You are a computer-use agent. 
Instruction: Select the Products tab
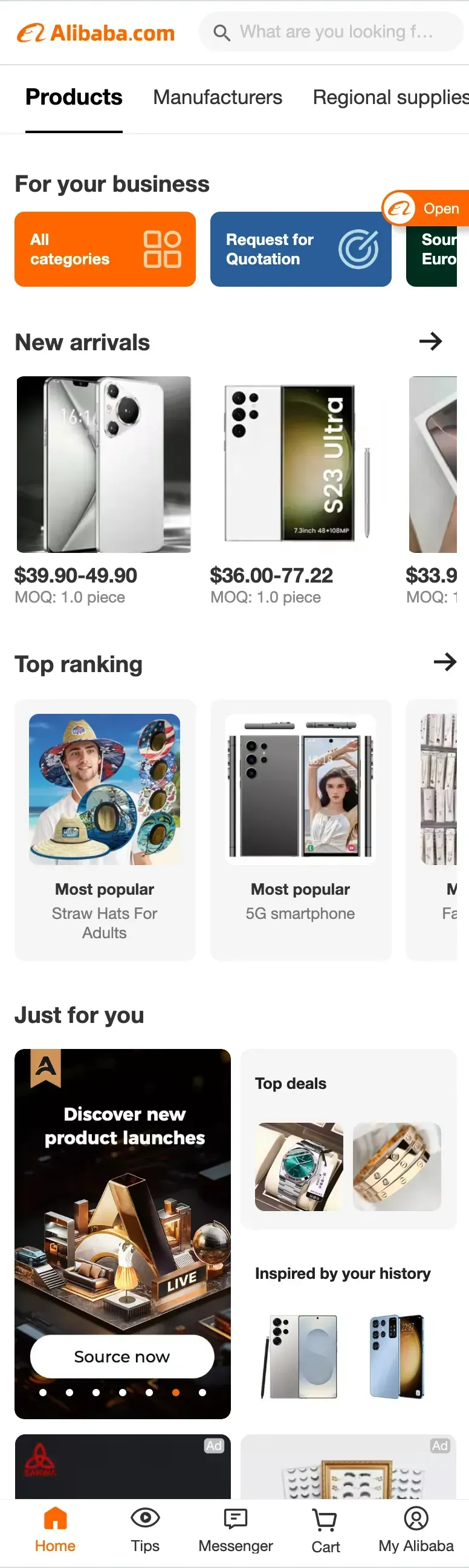(74, 97)
